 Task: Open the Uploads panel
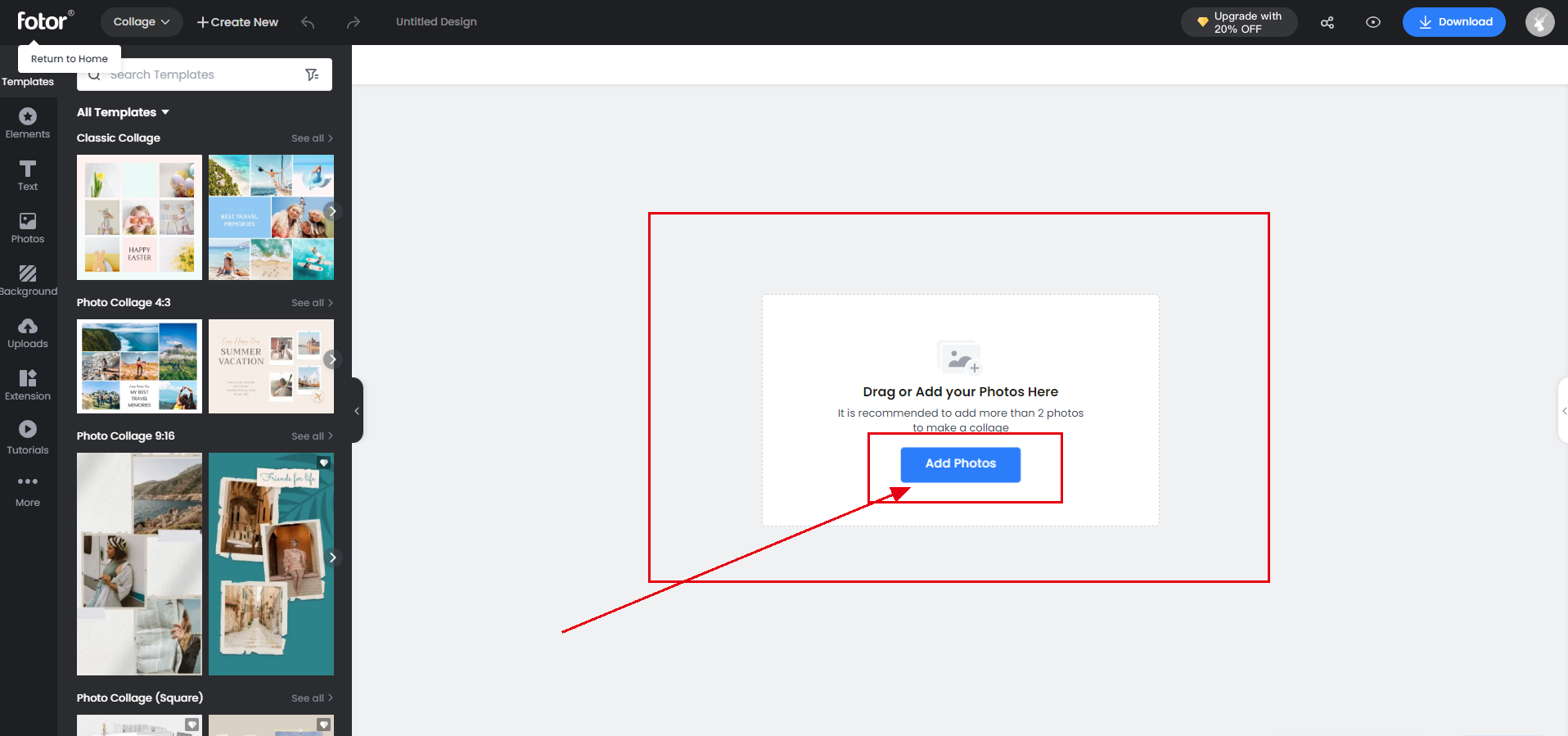[28, 333]
